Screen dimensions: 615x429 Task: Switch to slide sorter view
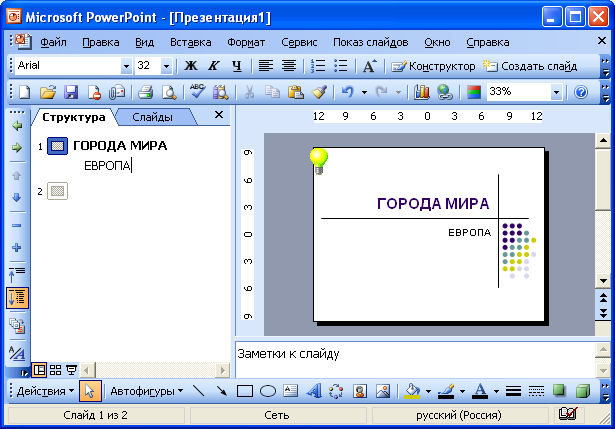[x=55, y=370]
